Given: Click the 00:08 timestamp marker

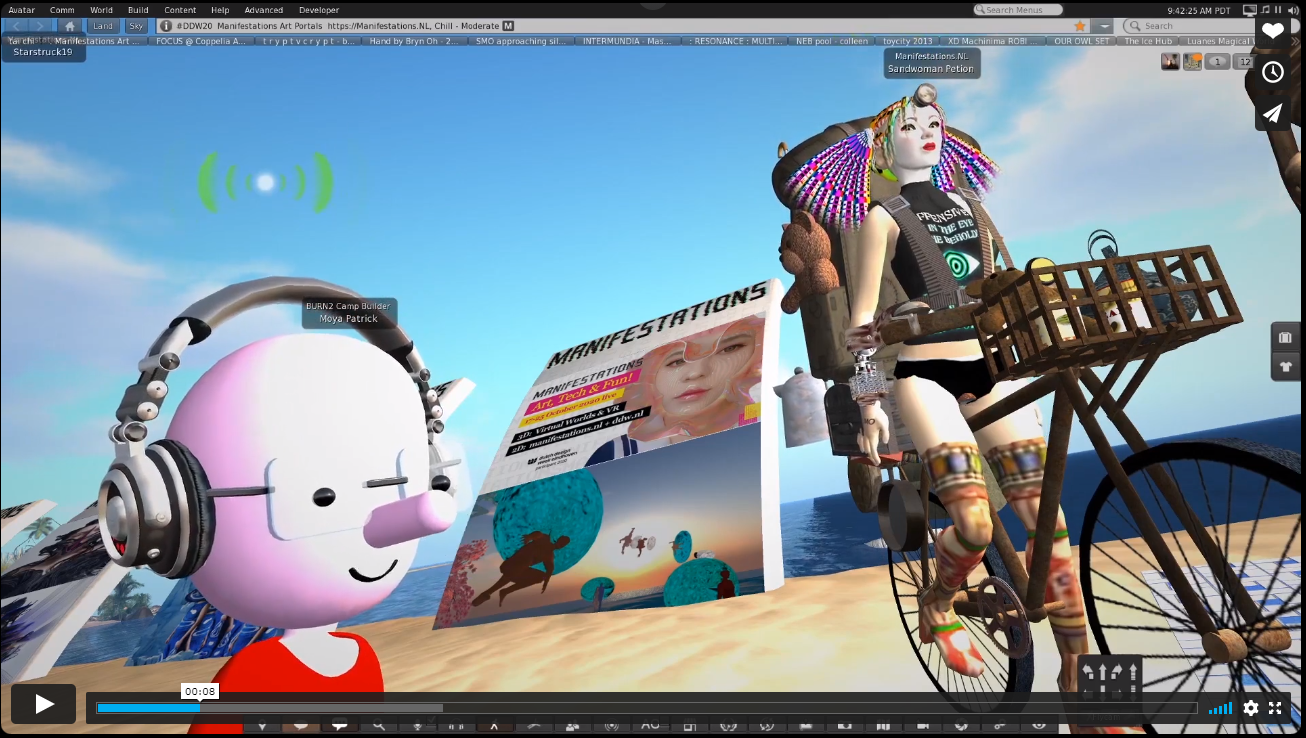Looking at the screenshot, I should click(200, 691).
